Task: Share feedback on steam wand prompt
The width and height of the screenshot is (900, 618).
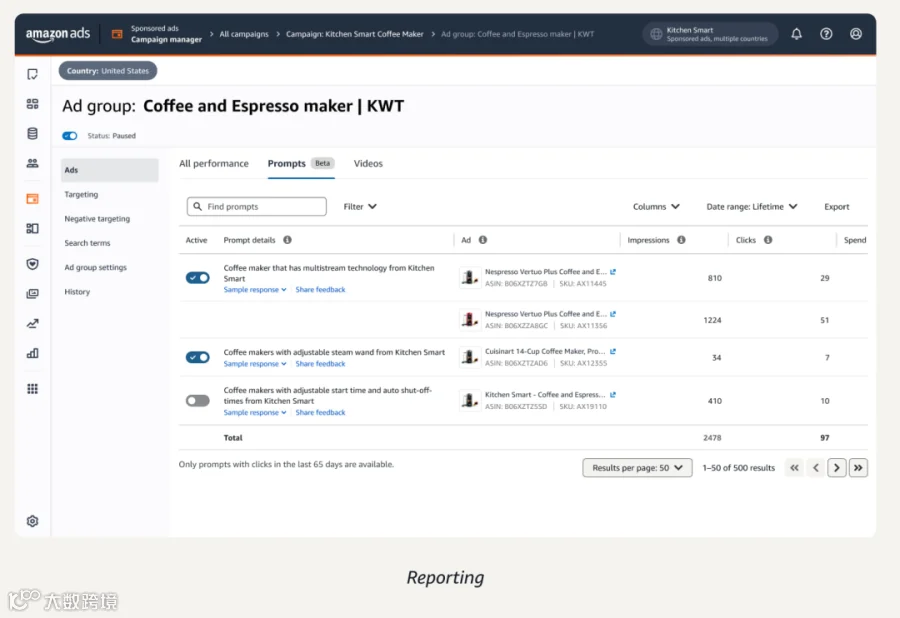Action: pyautogui.click(x=320, y=364)
